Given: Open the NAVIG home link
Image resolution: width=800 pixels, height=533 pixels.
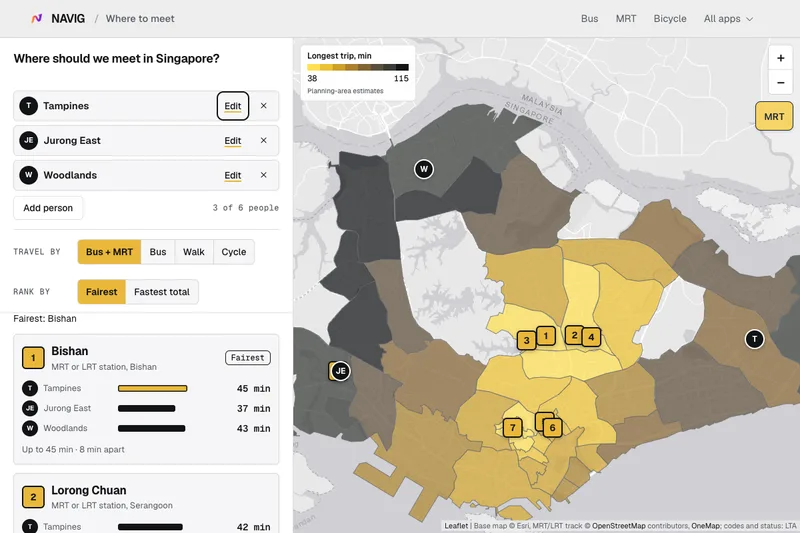Looking at the screenshot, I should [68, 18].
